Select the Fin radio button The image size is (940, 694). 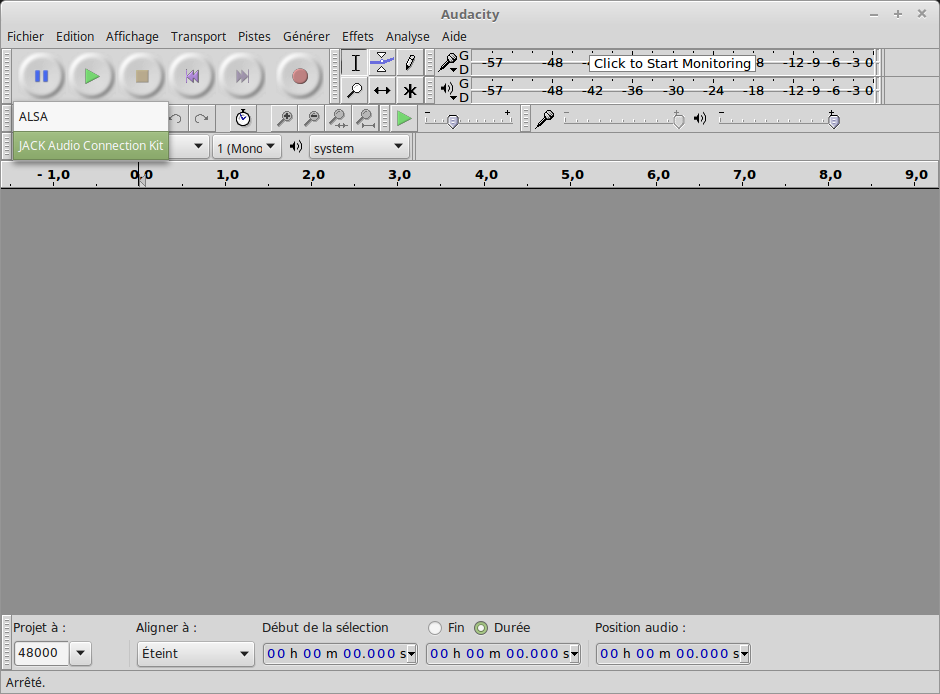tap(435, 628)
